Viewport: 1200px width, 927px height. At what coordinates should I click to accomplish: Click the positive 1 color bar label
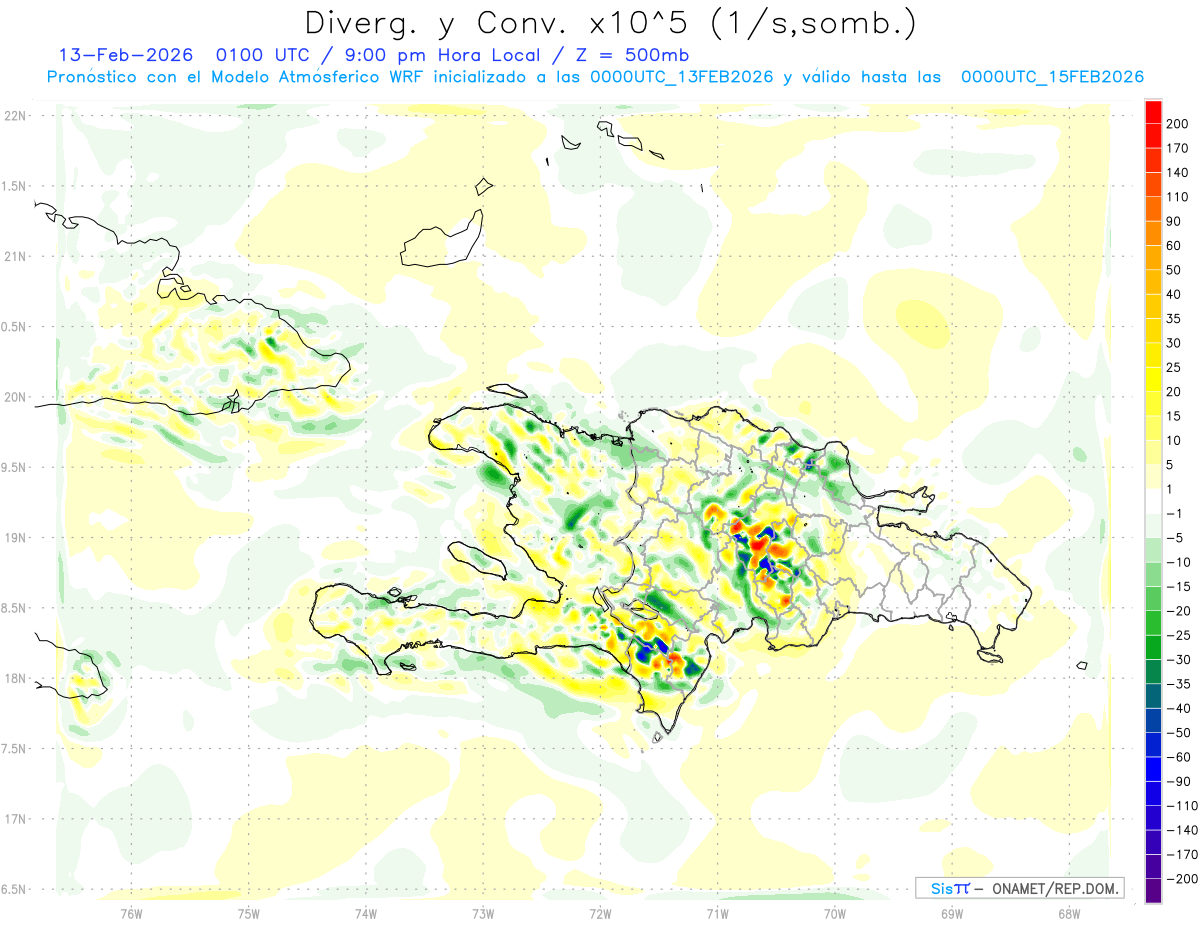(1171, 489)
